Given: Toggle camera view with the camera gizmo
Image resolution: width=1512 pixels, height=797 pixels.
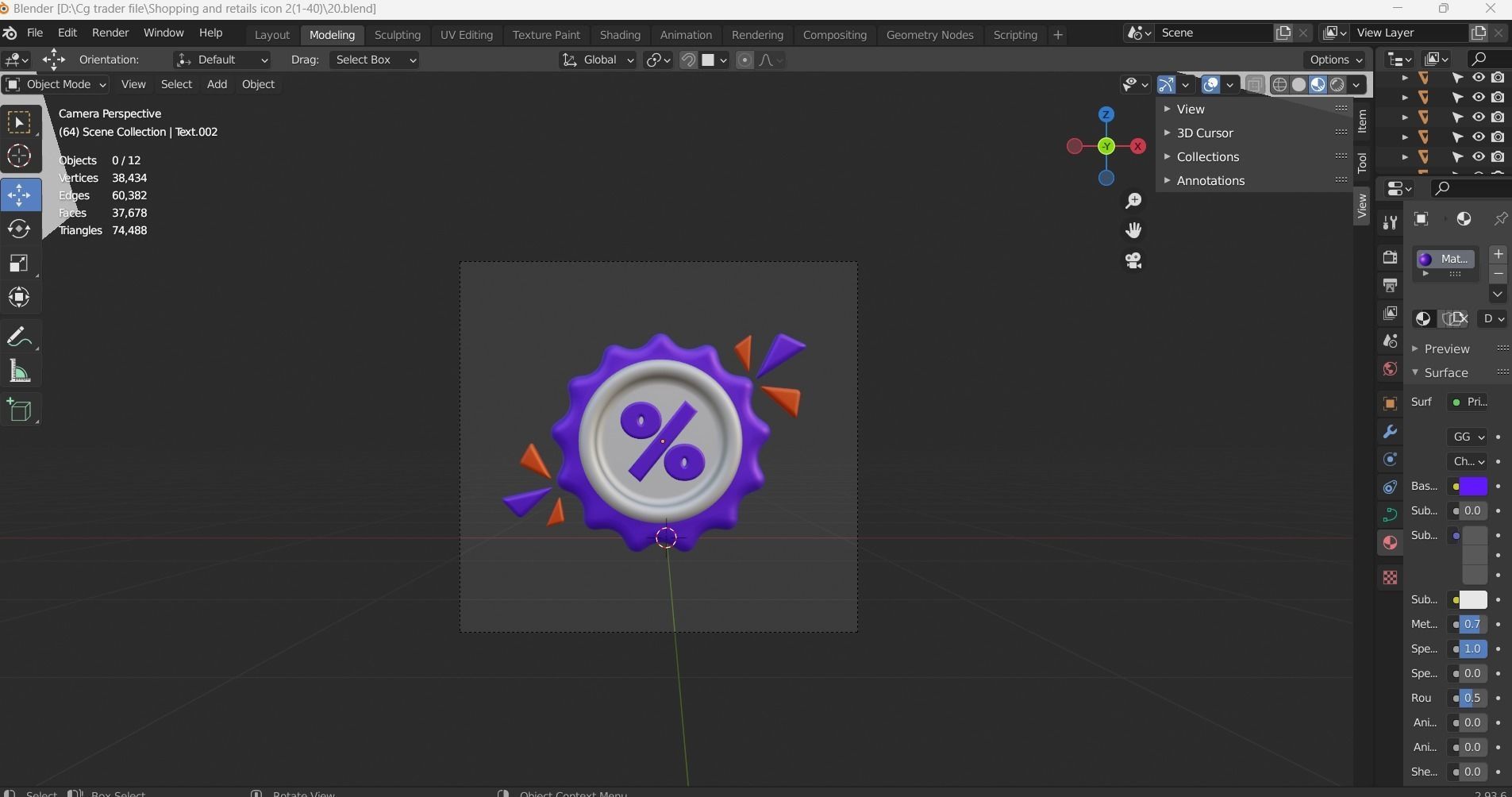Looking at the screenshot, I should [1133, 260].
